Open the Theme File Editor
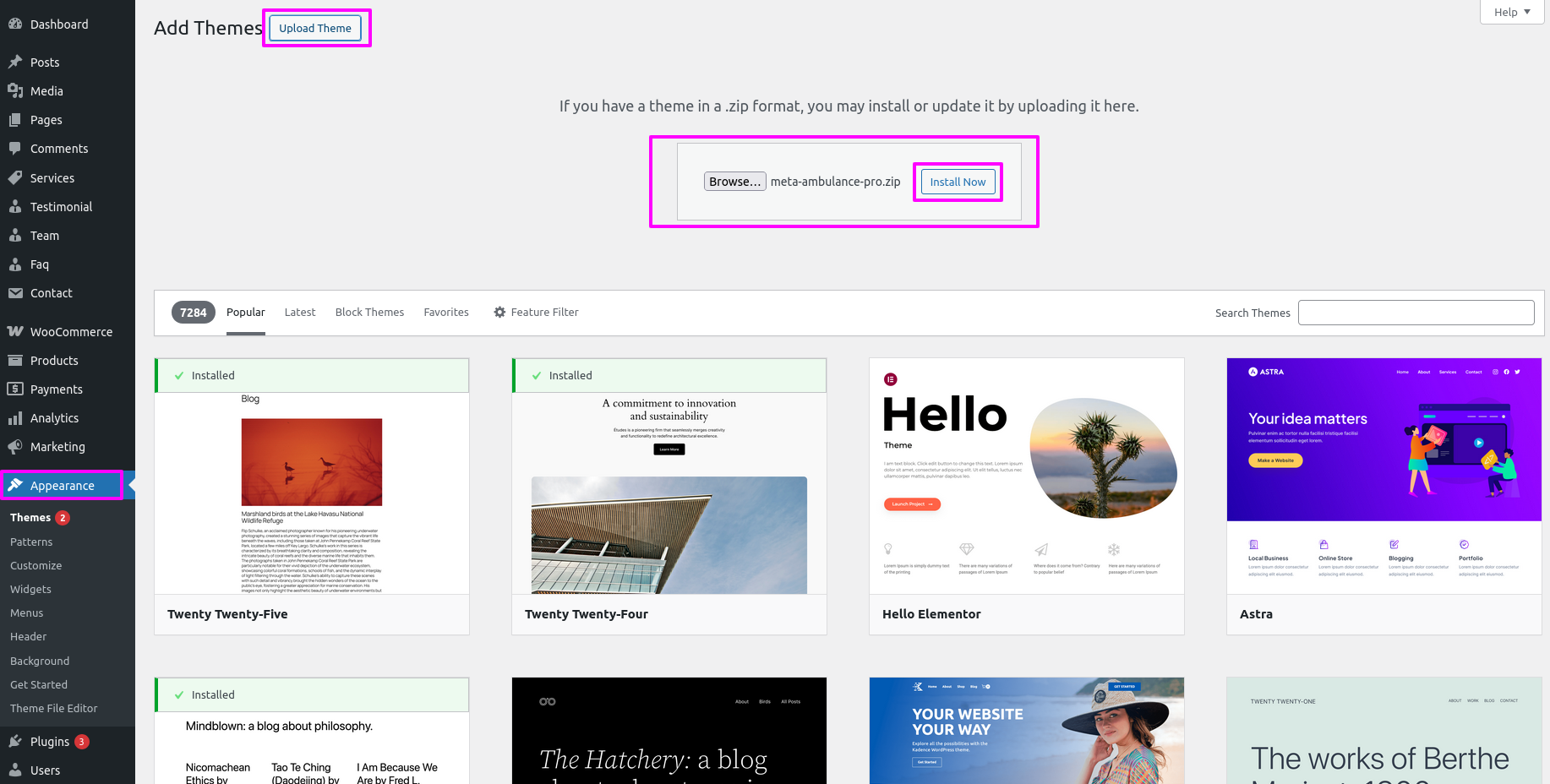Viewport: 1550px width, 784px height. (x=53, y=708)
